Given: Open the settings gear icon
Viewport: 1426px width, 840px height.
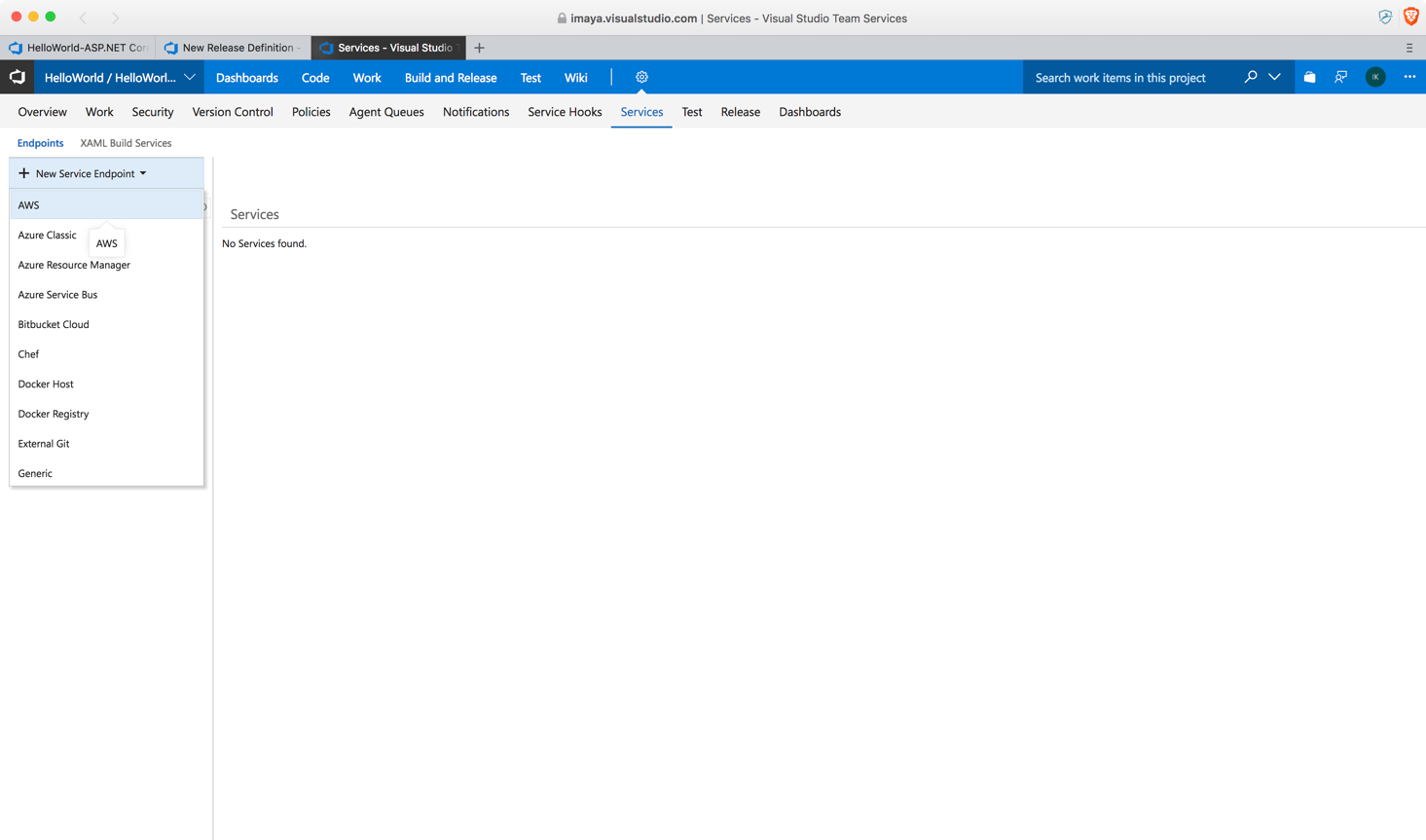Looking at the screenshot, I should coord(641,77).
